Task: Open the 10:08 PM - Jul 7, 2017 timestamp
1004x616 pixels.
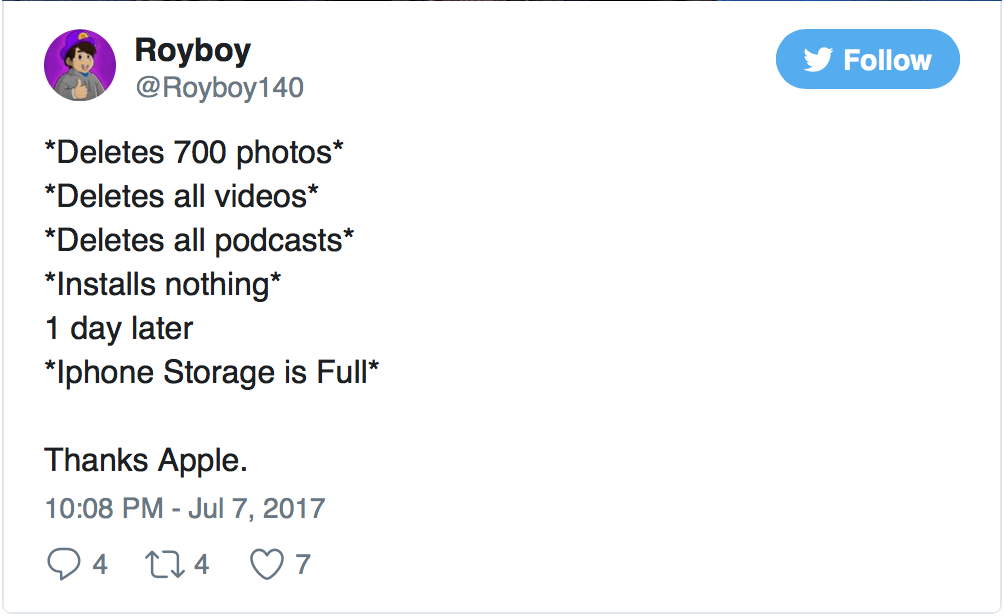Action: pos(185,507)
